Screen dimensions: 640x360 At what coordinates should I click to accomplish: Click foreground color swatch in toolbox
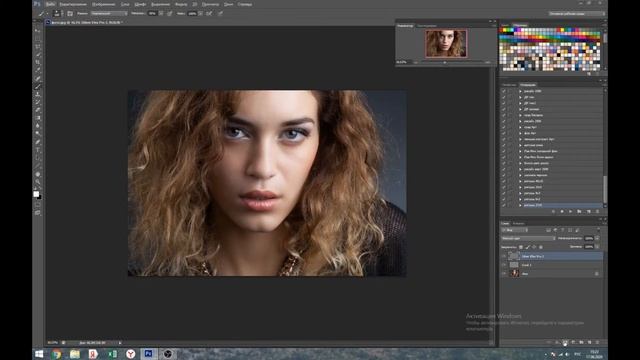[36, 194]
